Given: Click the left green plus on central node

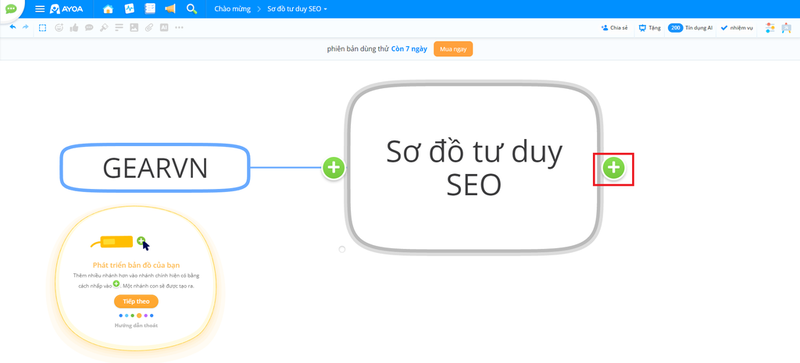Looking at the screenshot, I should tap(334, 168).
